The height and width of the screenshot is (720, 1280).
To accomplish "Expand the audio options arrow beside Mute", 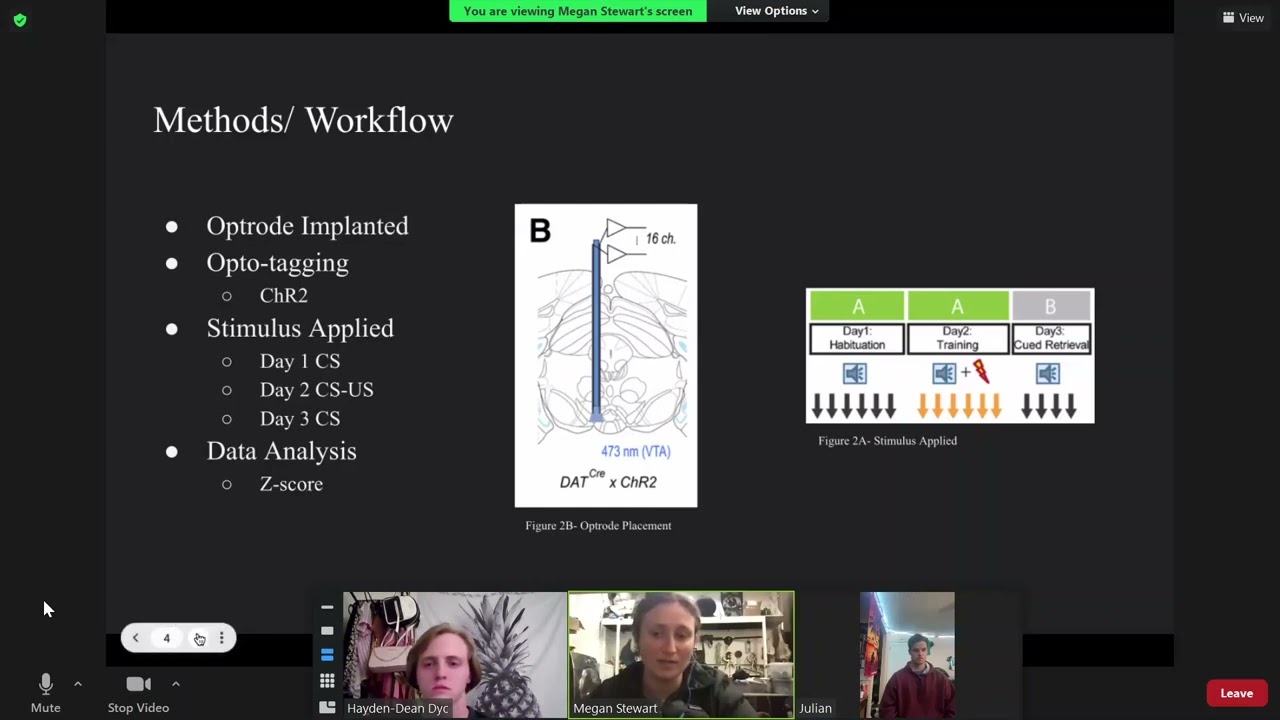I will [x=78, y=684].
